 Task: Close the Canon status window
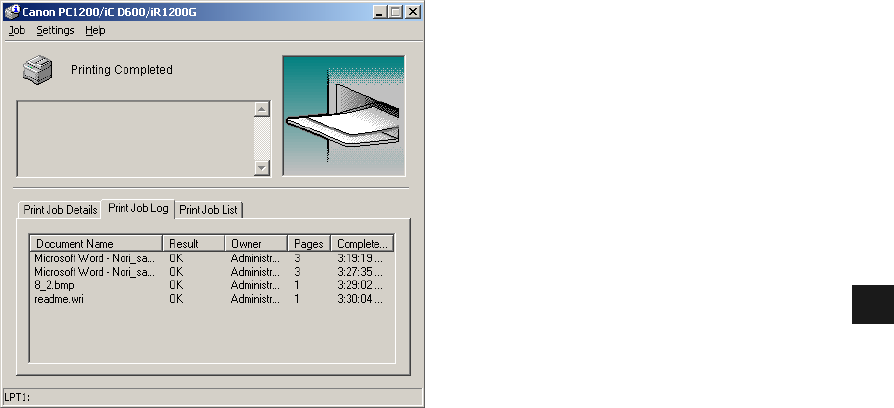(x=413, y=11)
